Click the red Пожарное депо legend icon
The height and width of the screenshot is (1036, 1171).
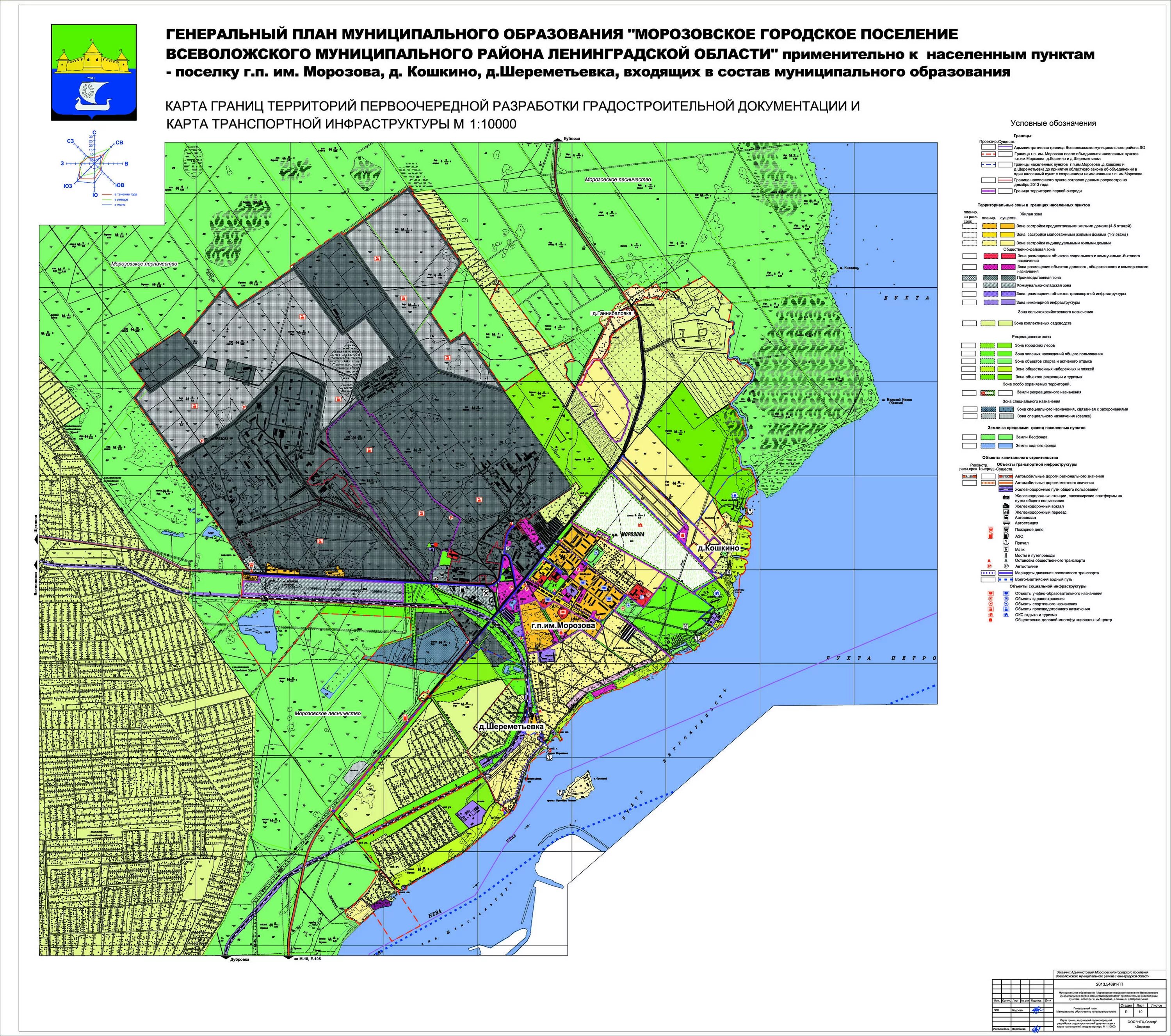pos(991,530)
